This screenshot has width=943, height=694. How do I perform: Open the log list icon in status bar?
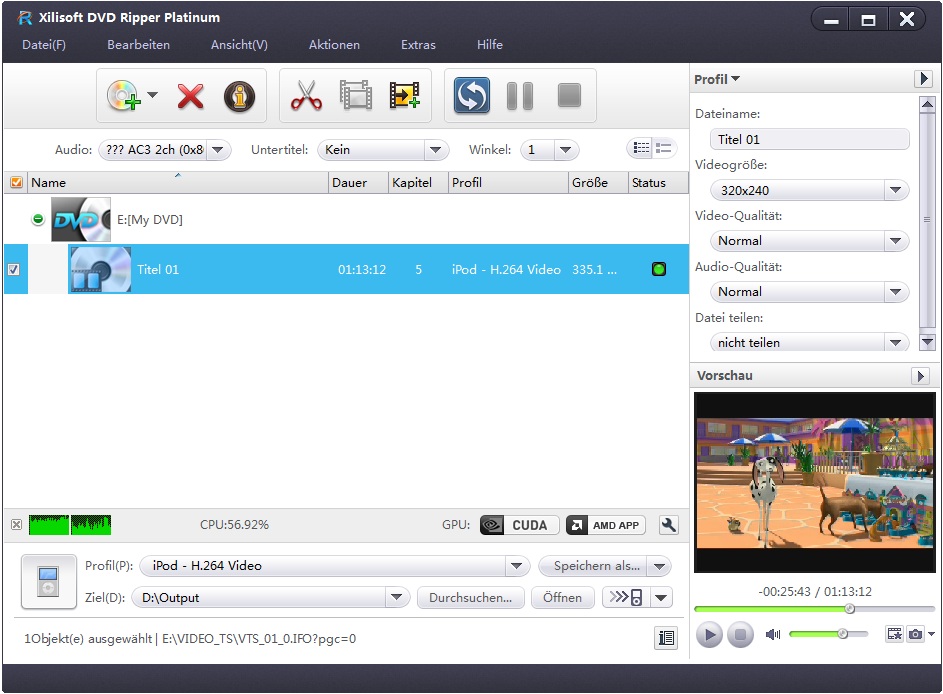[x=666, y=638]
